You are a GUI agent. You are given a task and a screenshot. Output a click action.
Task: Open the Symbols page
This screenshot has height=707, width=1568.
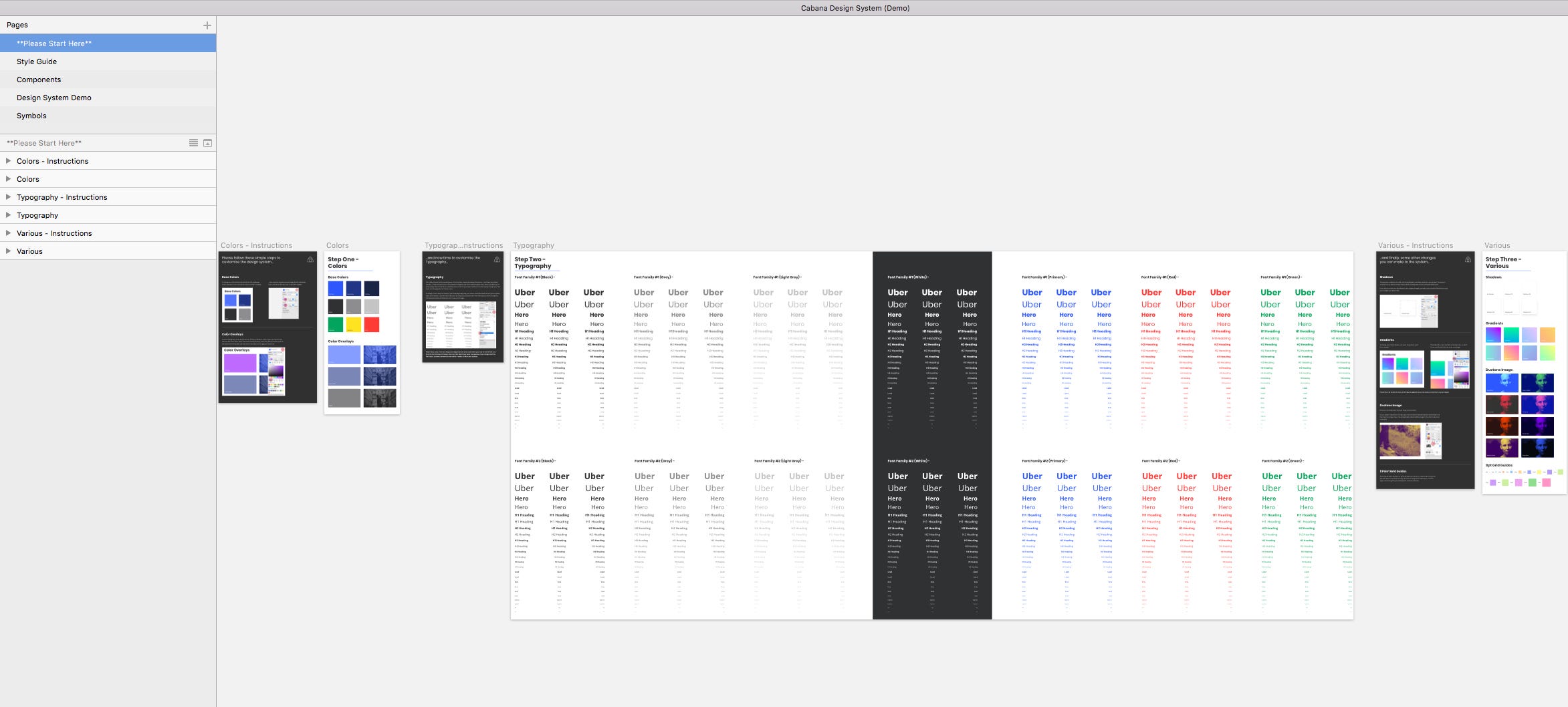point(31,115)
